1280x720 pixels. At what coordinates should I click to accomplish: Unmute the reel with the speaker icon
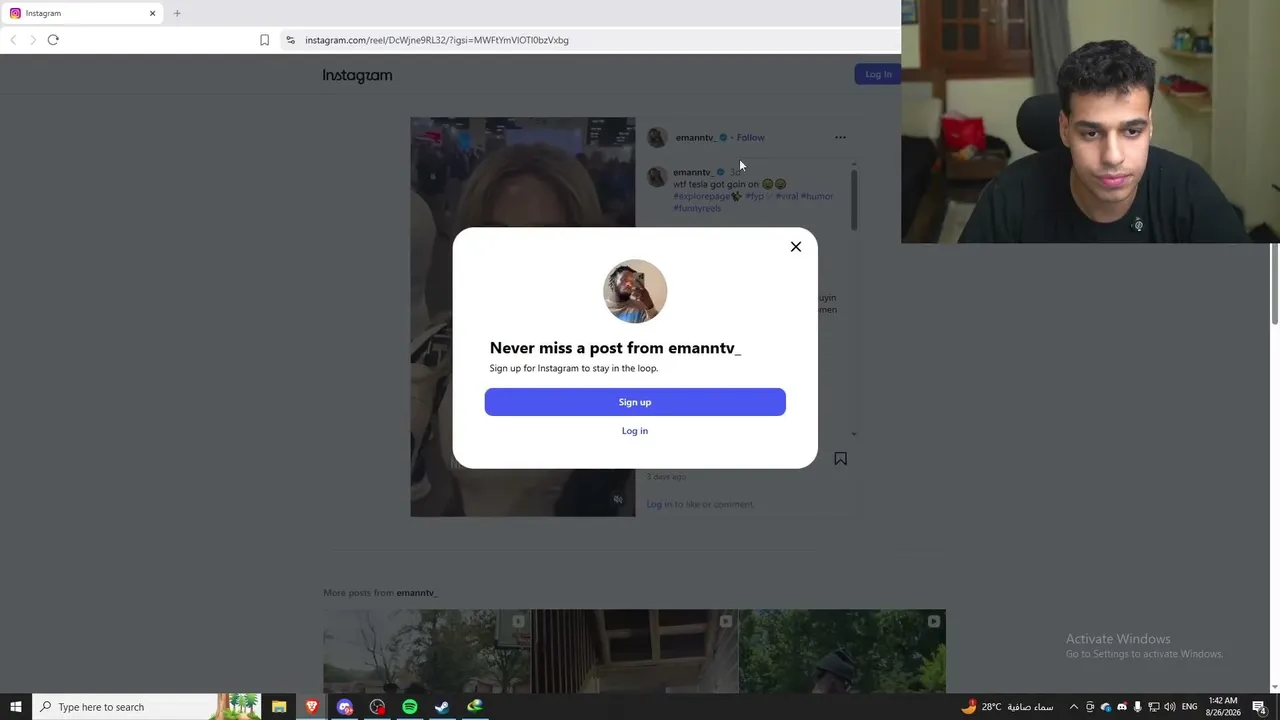[x=618, y=499]
